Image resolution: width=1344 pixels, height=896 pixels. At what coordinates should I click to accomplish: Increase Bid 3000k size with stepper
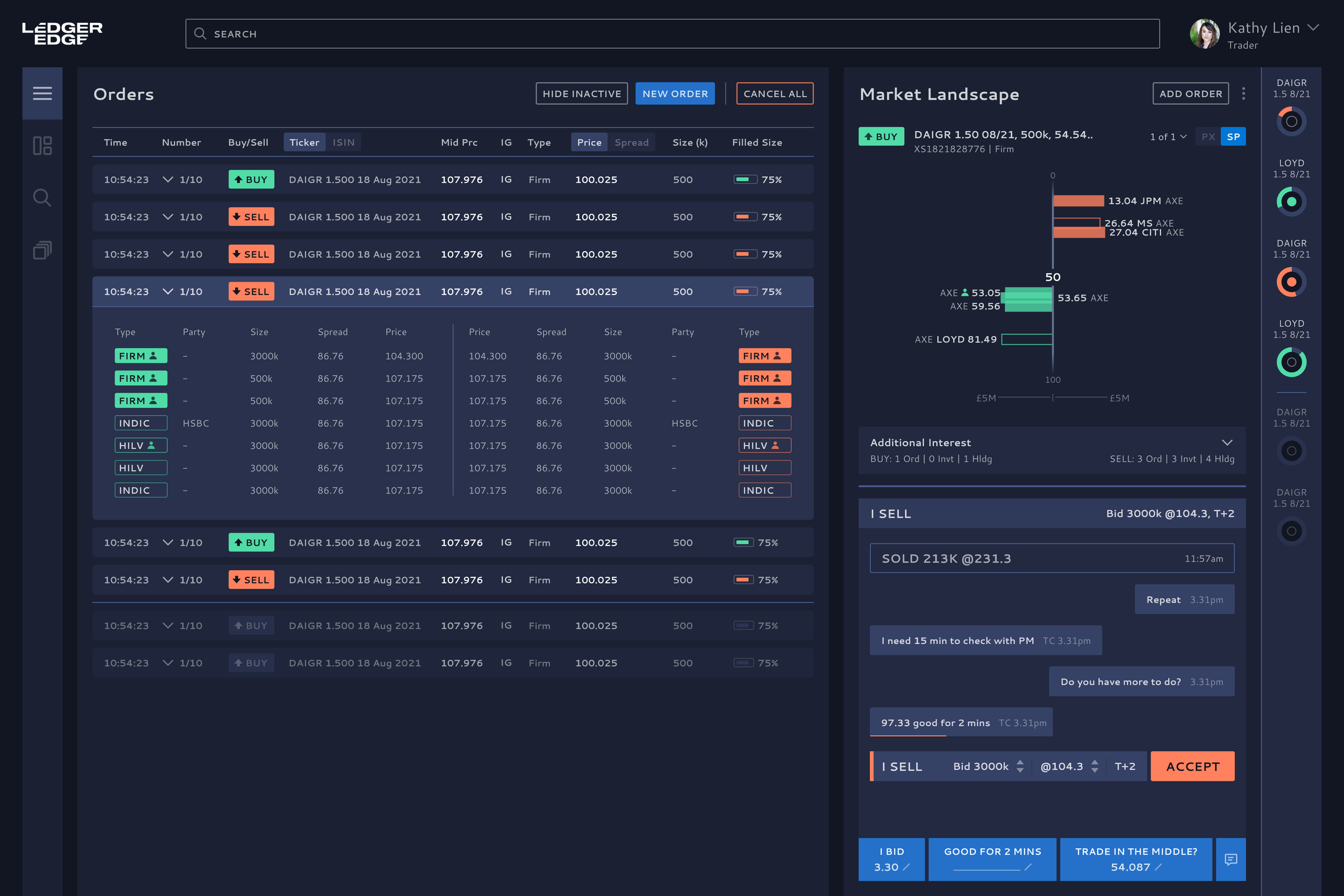[1020, 762]
